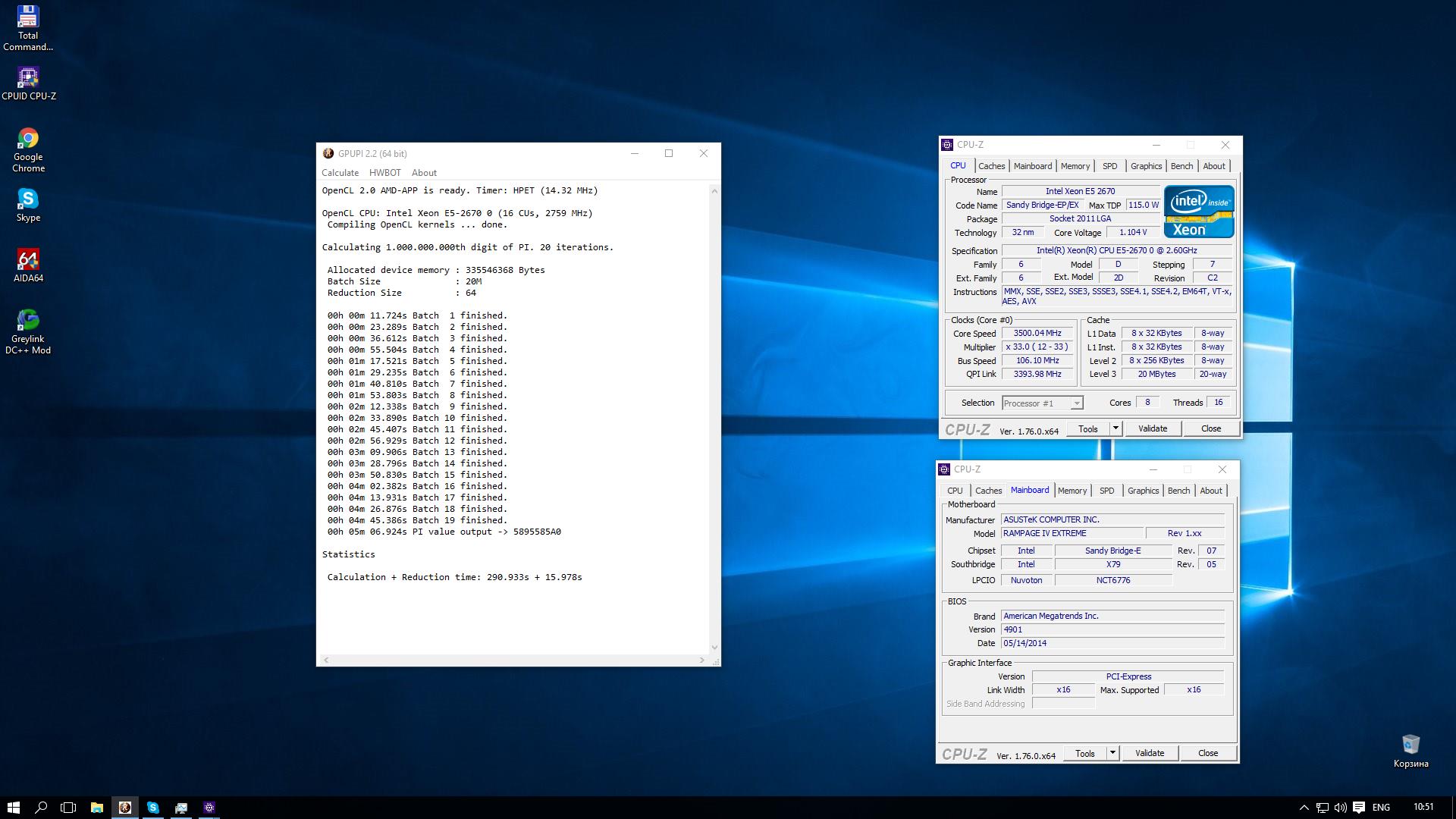Open the network tray icon

(1323, 808)
